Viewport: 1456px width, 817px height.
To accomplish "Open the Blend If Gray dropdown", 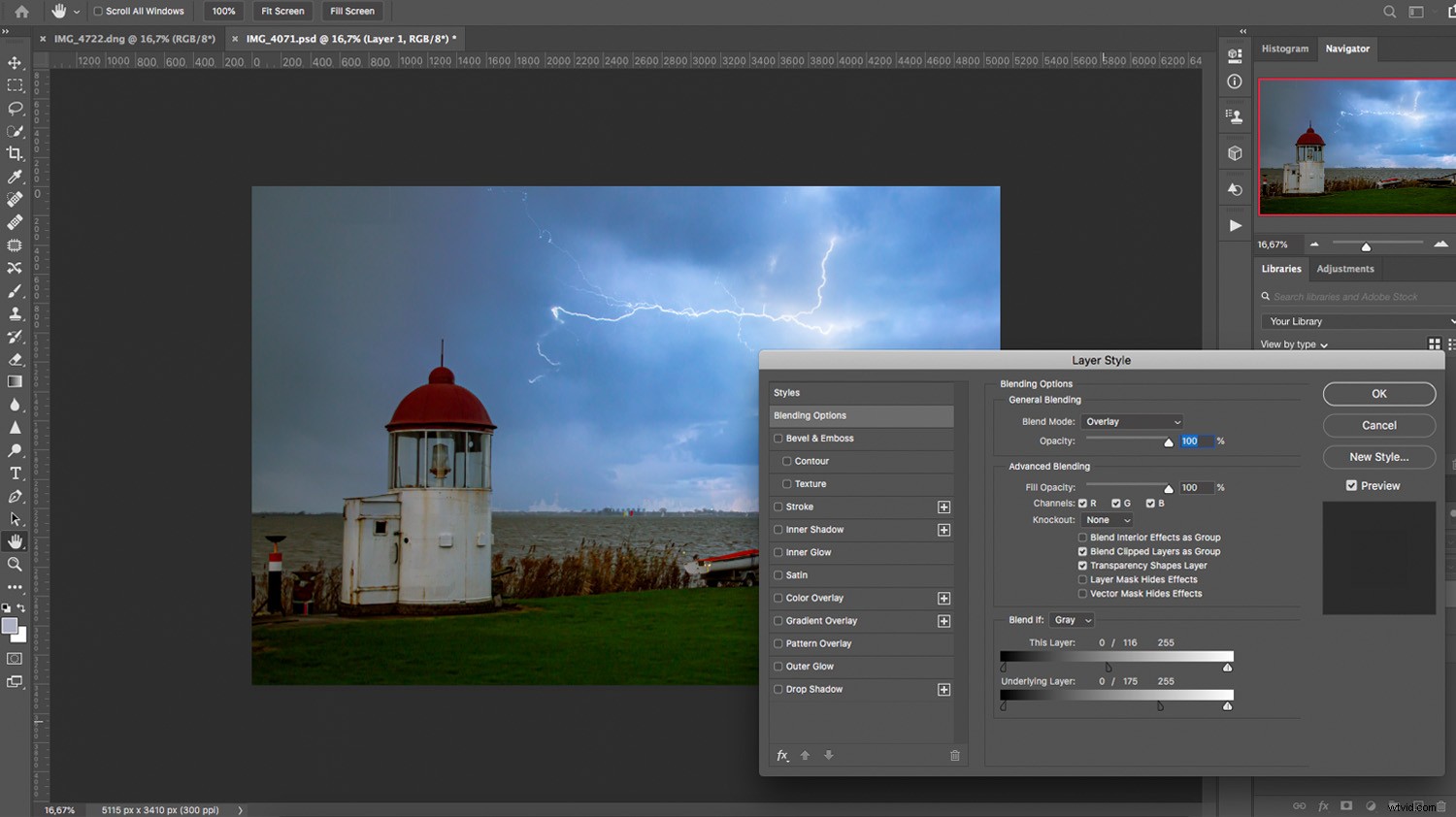I will [1072, 619].
